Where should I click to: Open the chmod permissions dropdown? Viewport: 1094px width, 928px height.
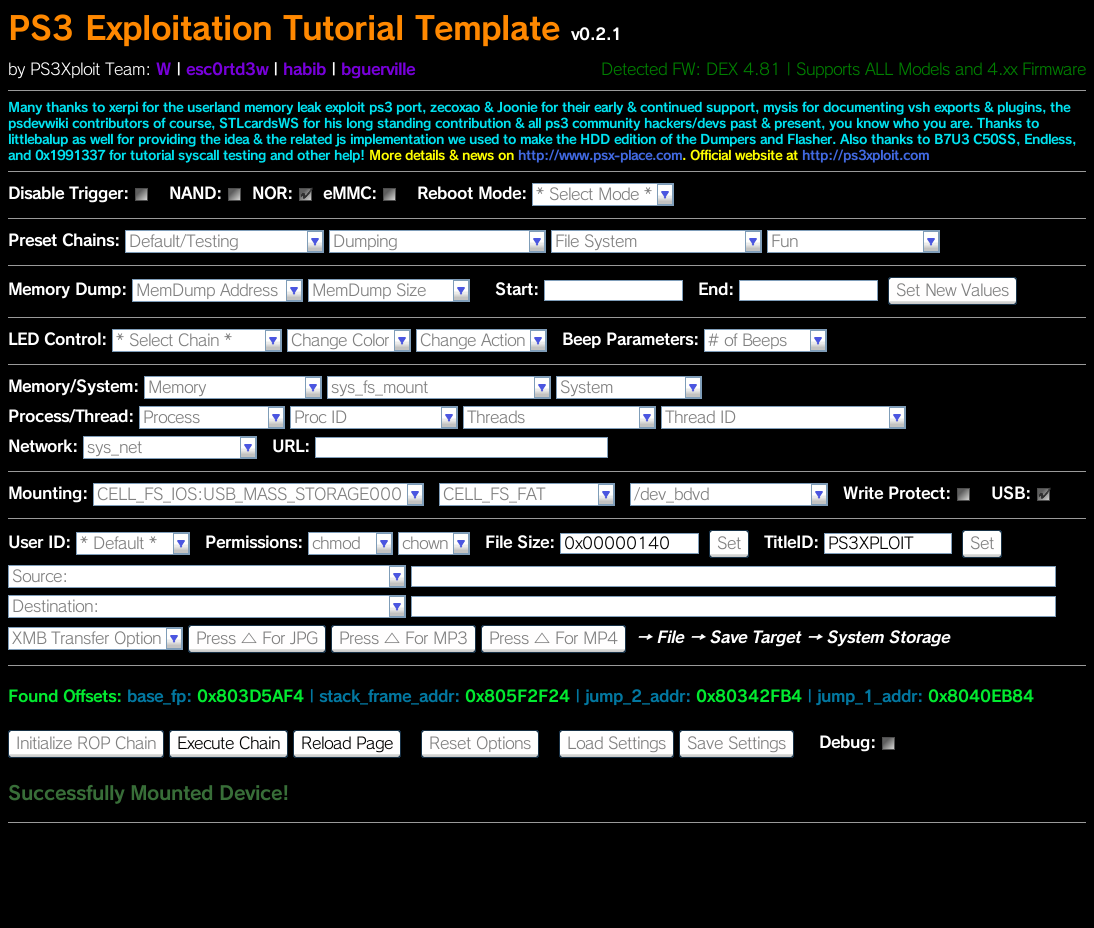click(x=350, y=544)
